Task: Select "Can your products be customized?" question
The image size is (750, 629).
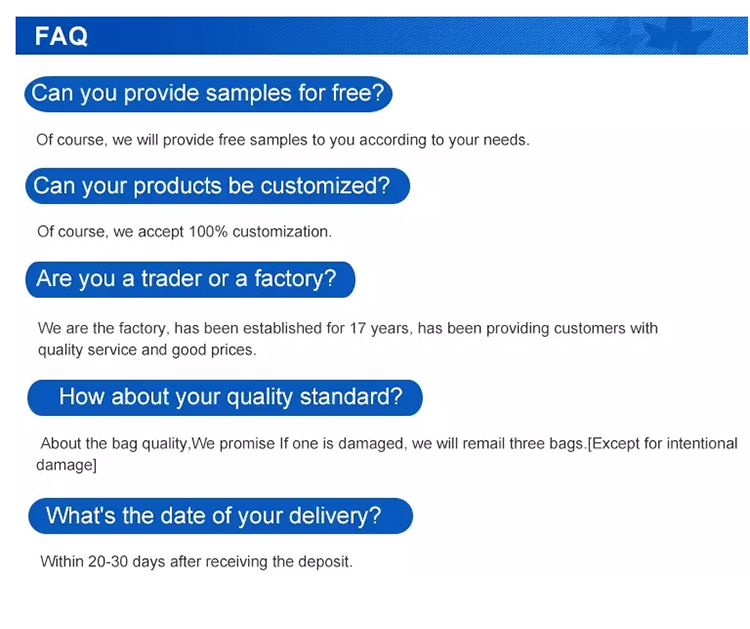Action: point(217,186)
